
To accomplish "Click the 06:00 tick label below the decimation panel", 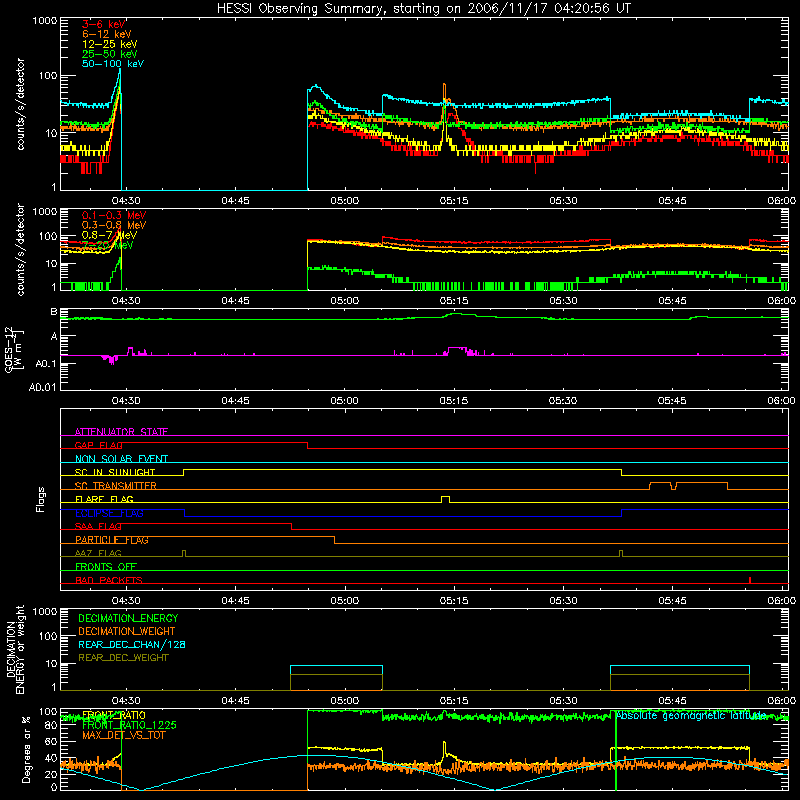I will coord(781,701).
